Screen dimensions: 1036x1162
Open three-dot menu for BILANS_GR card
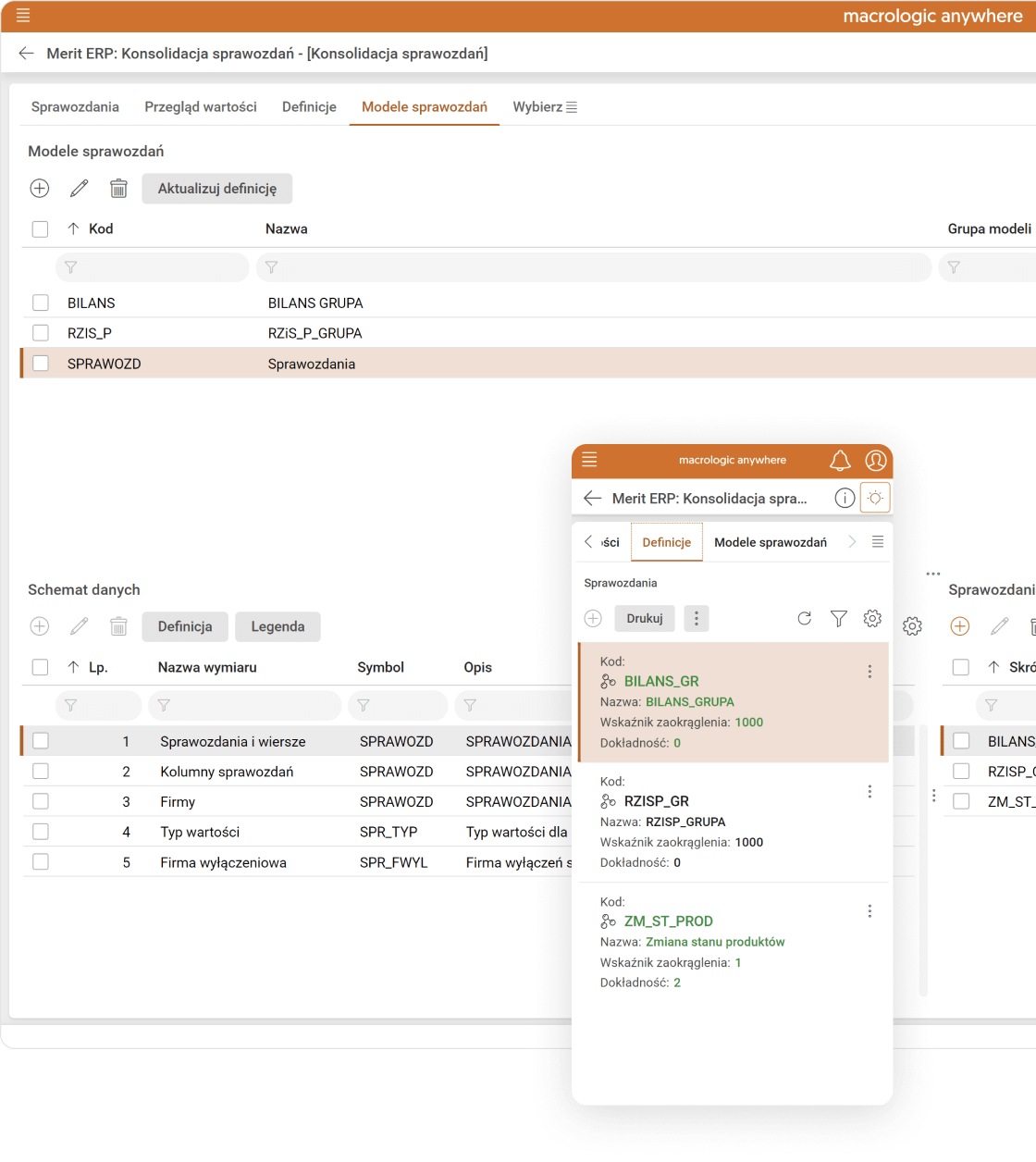click(x=869, y=672)
